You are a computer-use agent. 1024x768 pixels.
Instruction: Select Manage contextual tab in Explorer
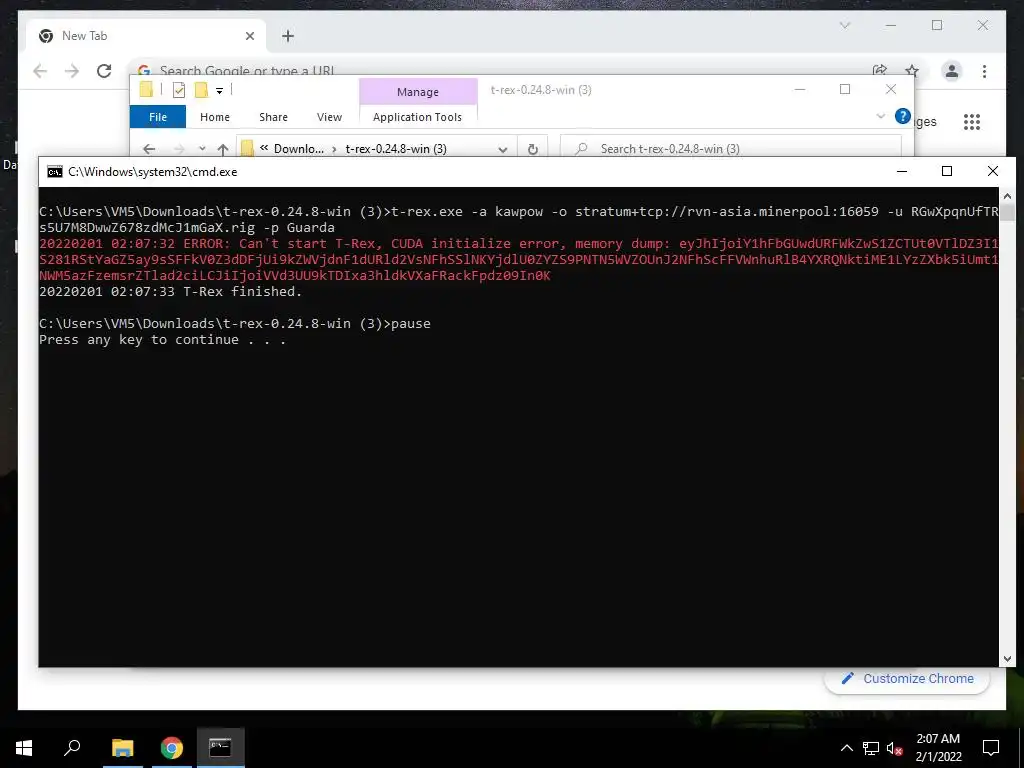tap(418, 92)
